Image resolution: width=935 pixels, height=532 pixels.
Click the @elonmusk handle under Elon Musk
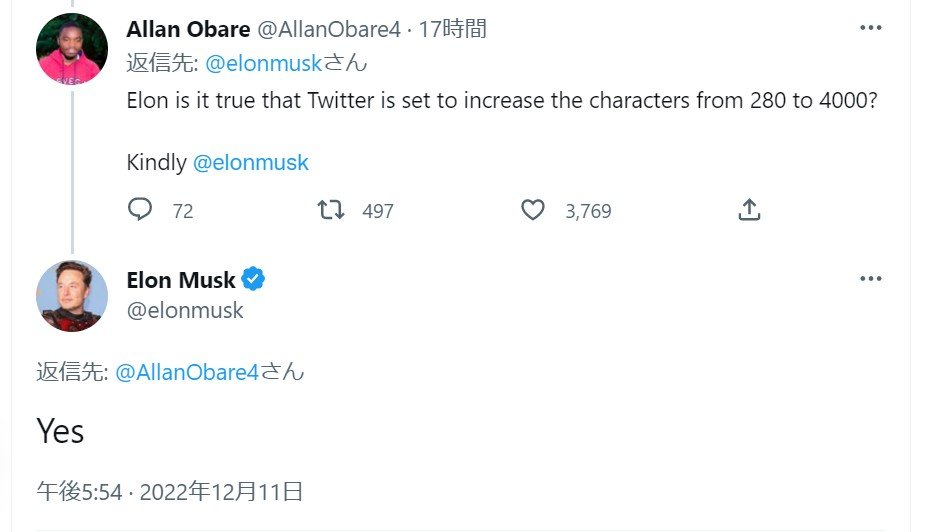[185, 311]
